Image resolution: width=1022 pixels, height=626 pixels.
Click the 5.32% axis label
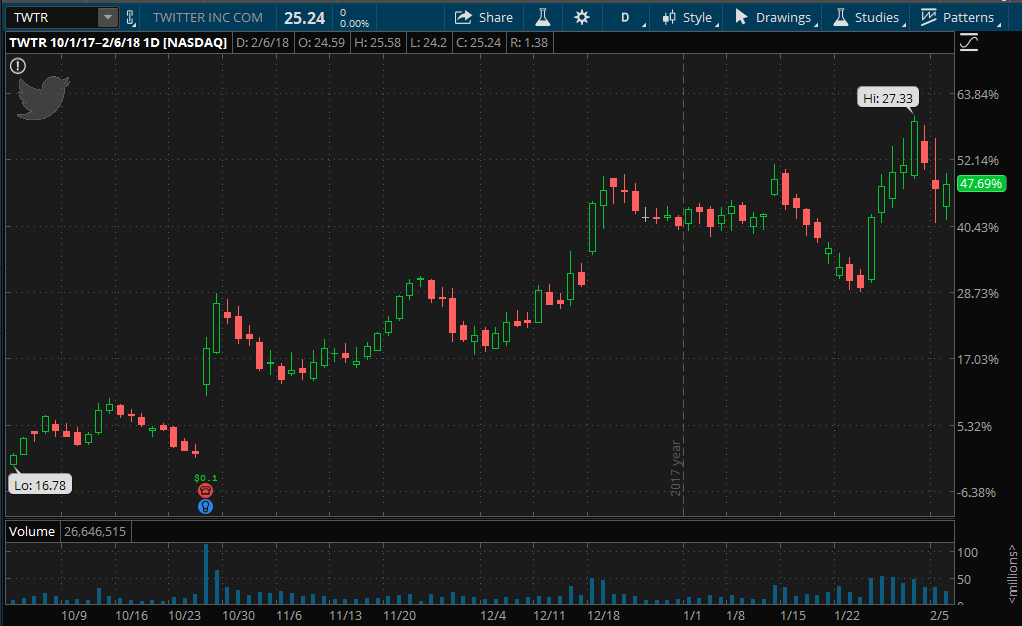point(974,426)
